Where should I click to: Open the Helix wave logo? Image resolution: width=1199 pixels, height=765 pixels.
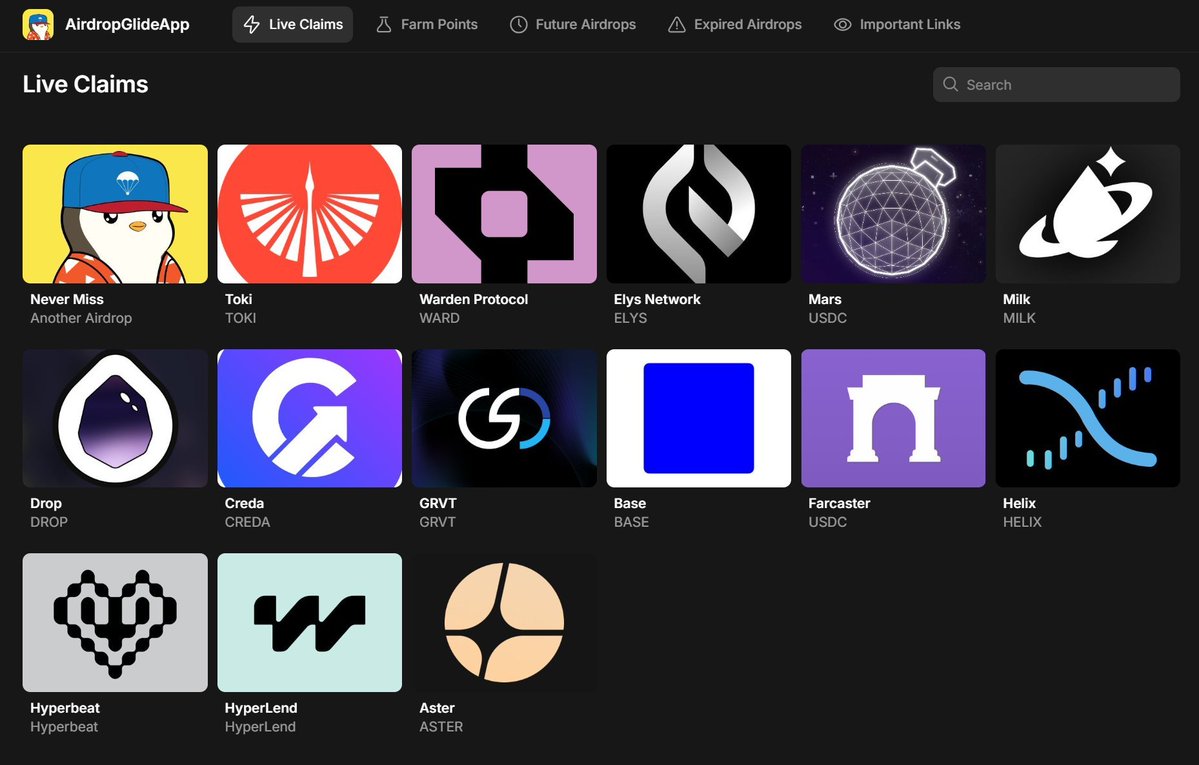1087,418
